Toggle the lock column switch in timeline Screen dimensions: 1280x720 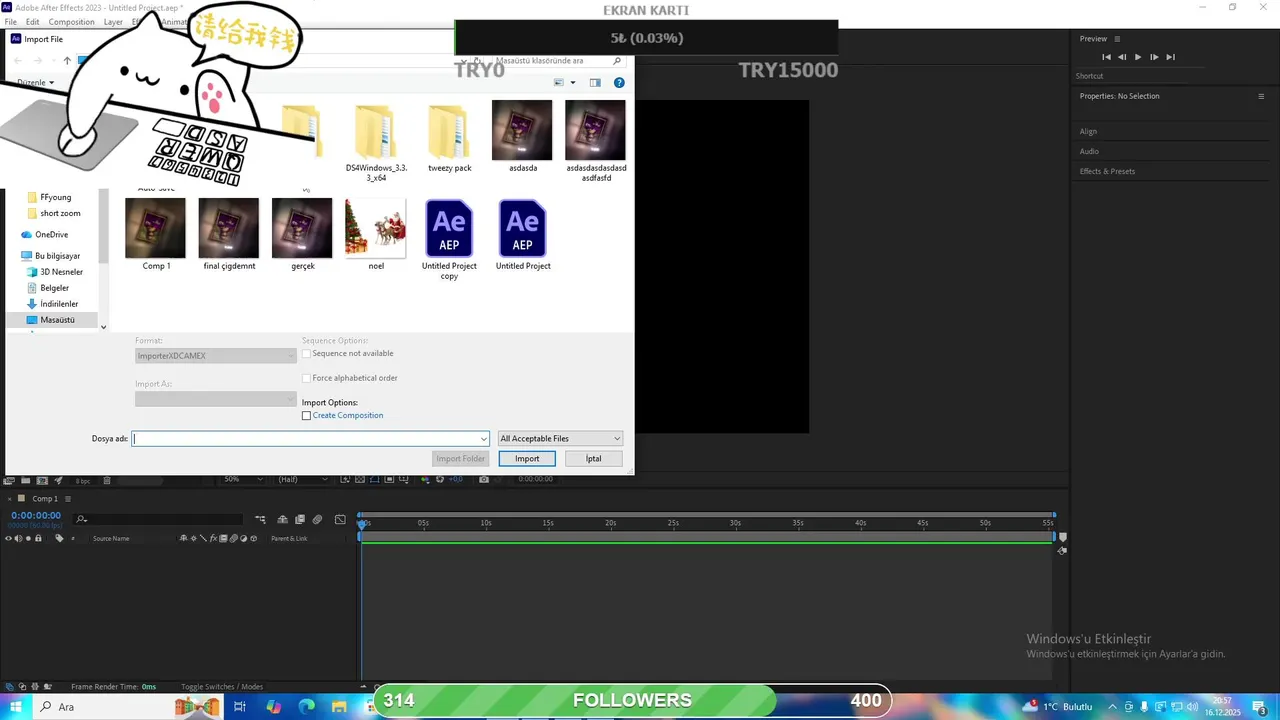pyautogui.click(x=39, y=538)
